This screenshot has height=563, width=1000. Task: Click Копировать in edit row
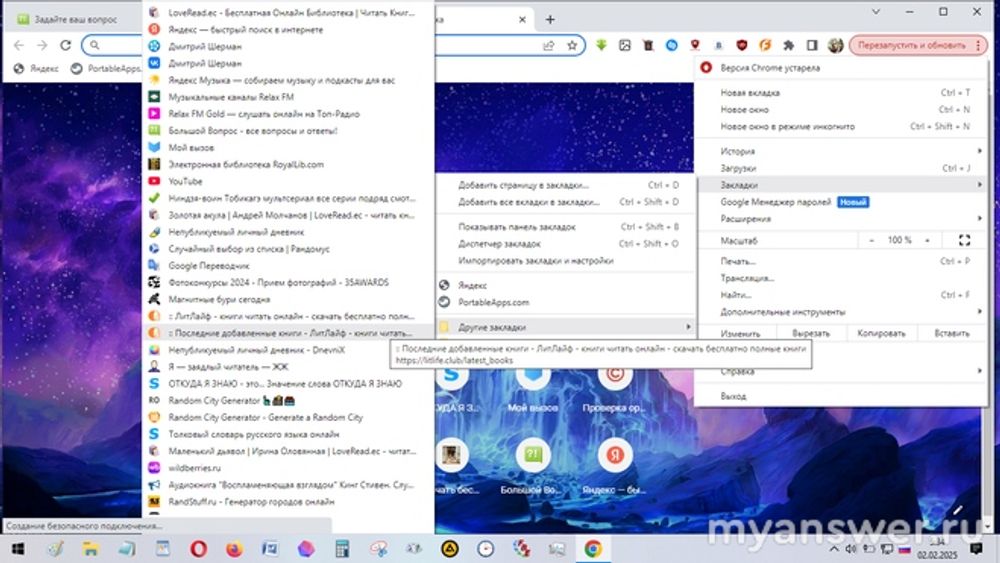(x=881, y=333)
